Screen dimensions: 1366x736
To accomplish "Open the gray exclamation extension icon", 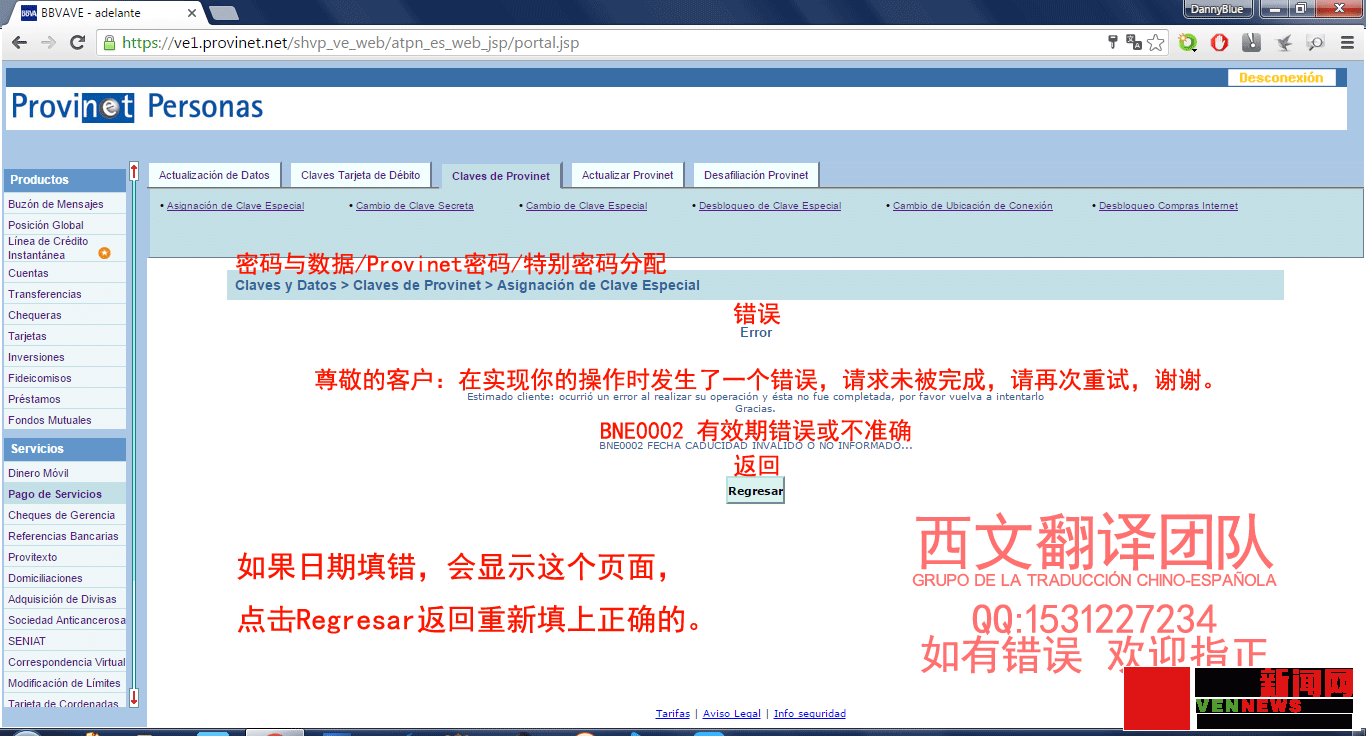I will (1251, 43).
